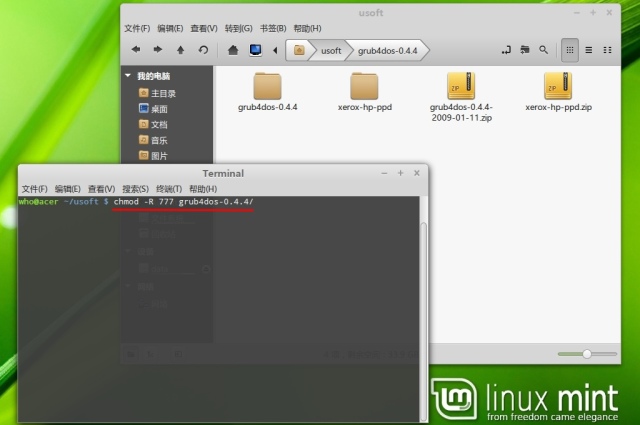Open file manager 文件(F) menu
640x425 pixels.
137,29
